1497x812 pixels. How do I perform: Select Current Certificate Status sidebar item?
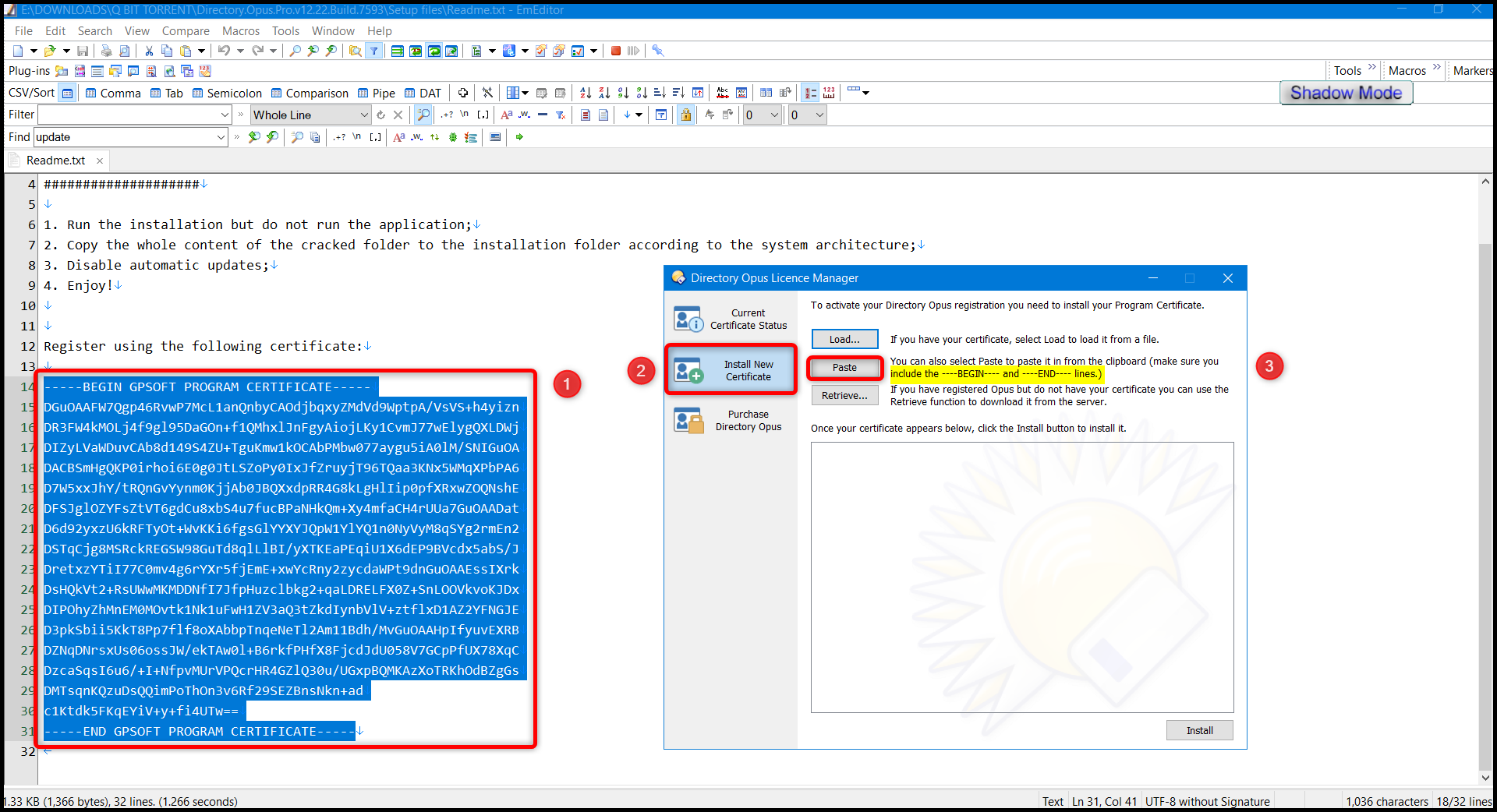[731, 319]
